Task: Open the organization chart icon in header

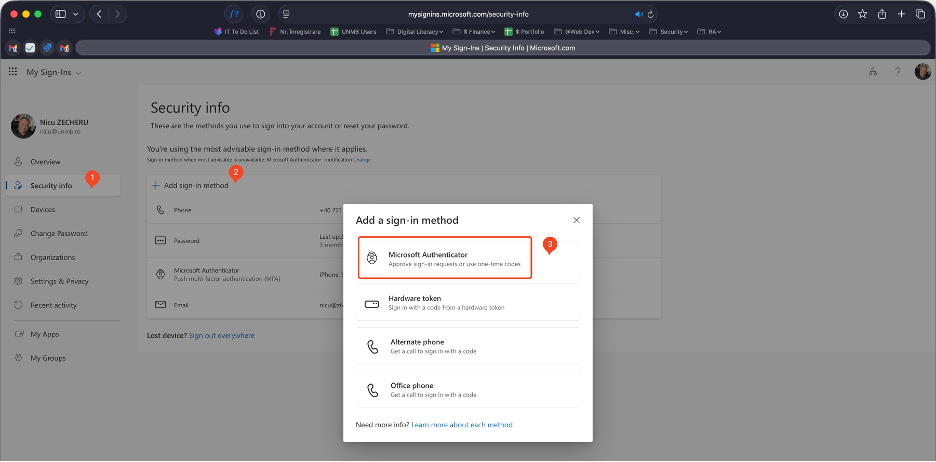Action: coord(872,72)
